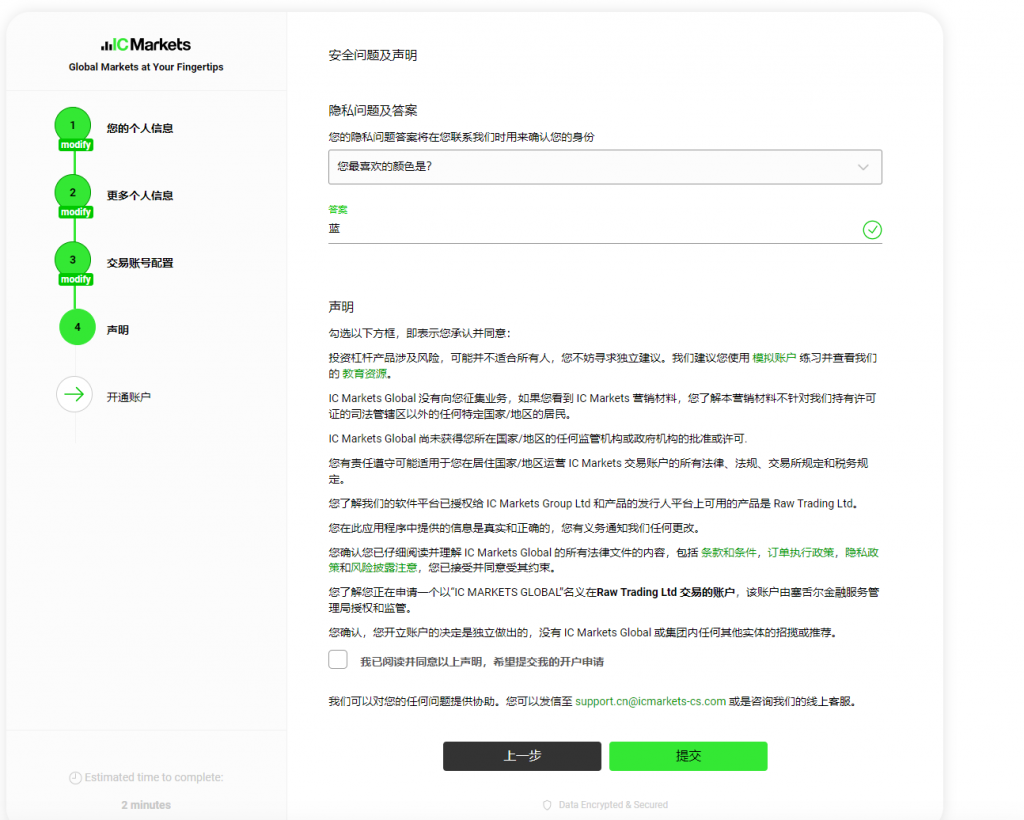Expand dropdown using the chevron arrow
Image resolution: width=1024 pixels, height=820 pixels.
863,167
